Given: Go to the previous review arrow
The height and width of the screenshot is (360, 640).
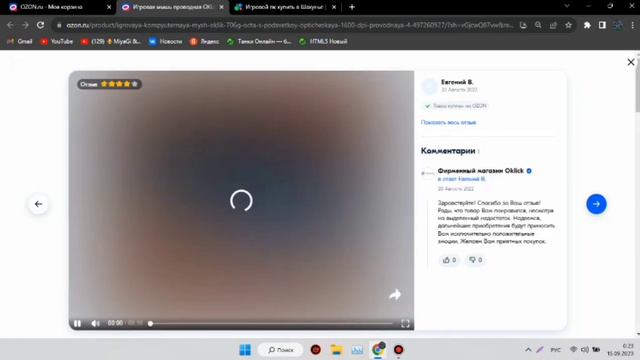Looking at the screenshot, I should 38,204.
